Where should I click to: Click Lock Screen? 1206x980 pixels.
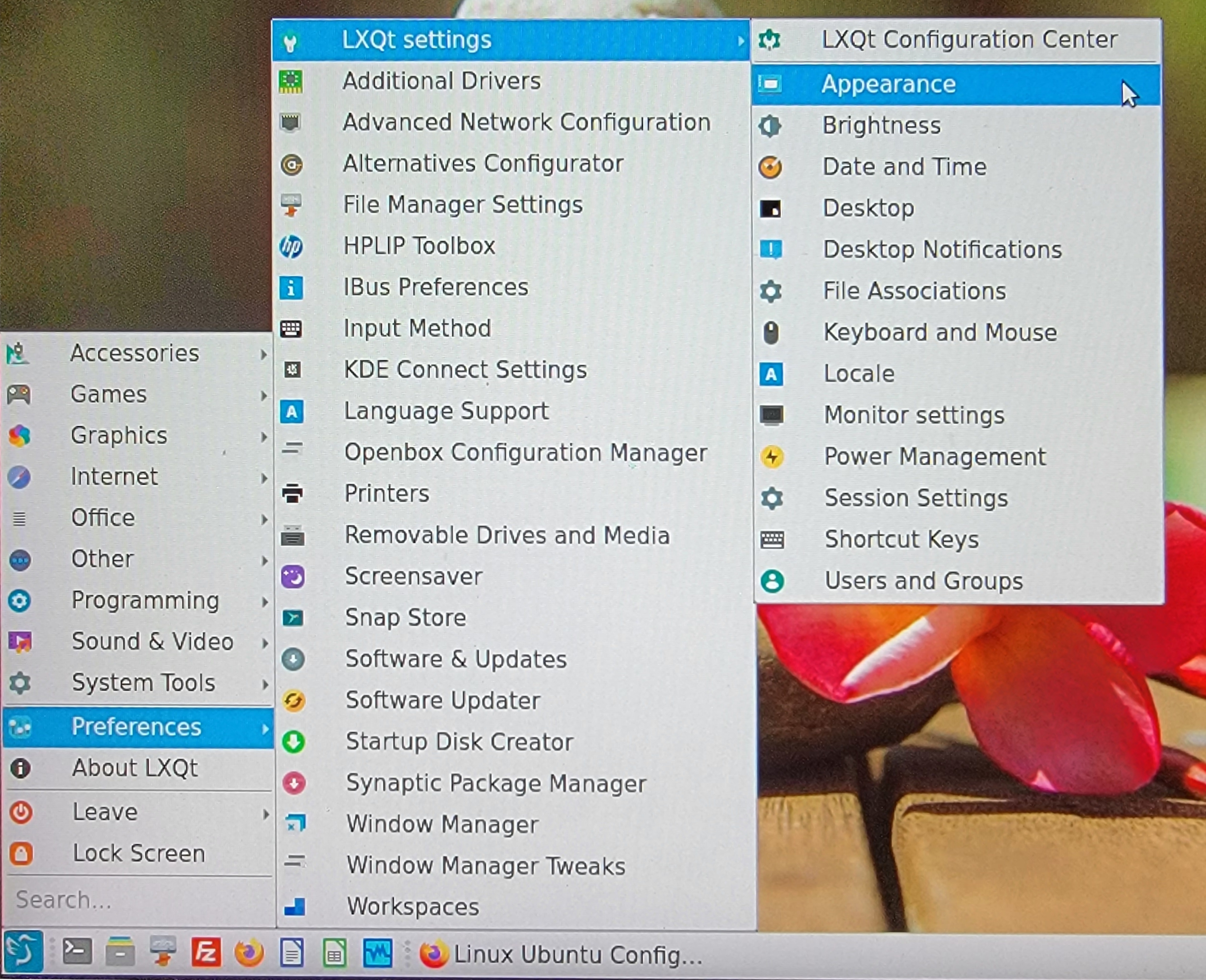click(x=139, y=853)
